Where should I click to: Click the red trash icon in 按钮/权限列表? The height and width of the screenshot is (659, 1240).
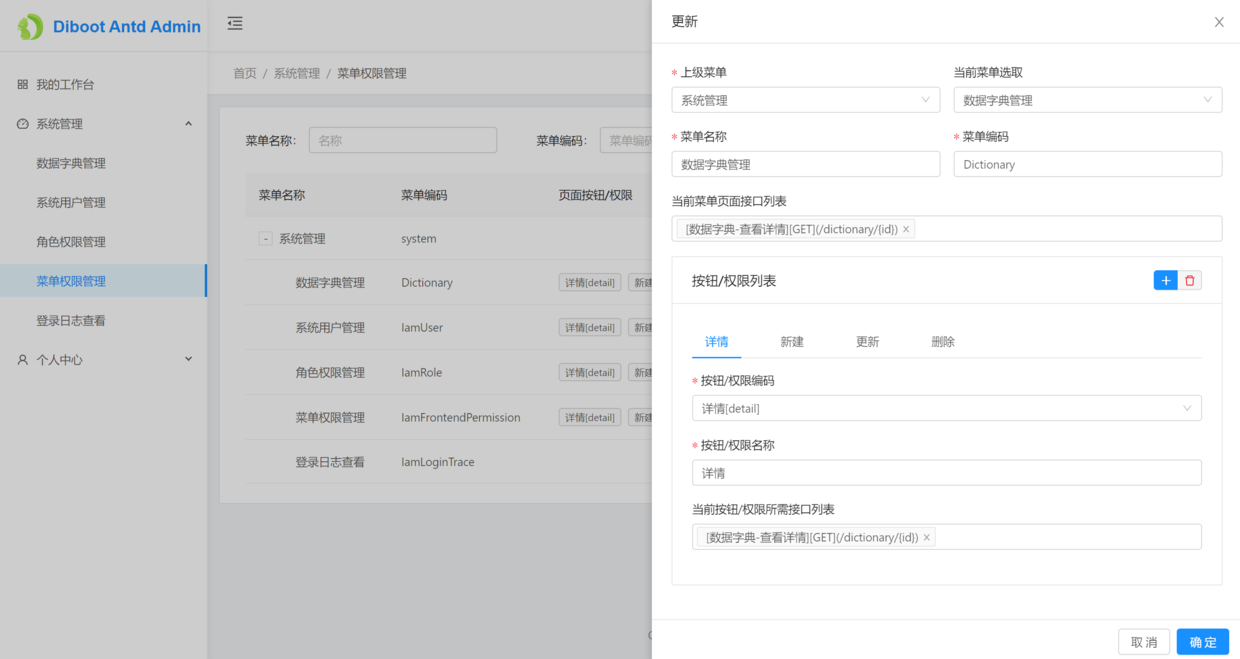(x=1192, y=280)
